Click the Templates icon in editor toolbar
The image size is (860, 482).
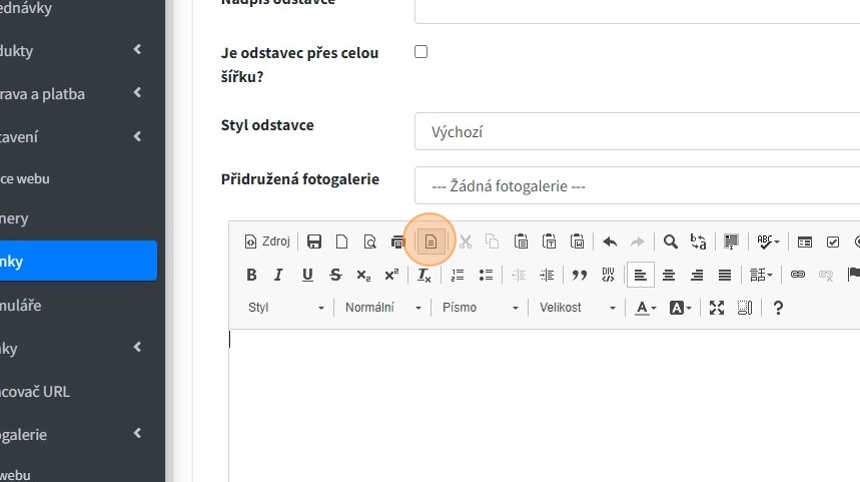(431, 242)
